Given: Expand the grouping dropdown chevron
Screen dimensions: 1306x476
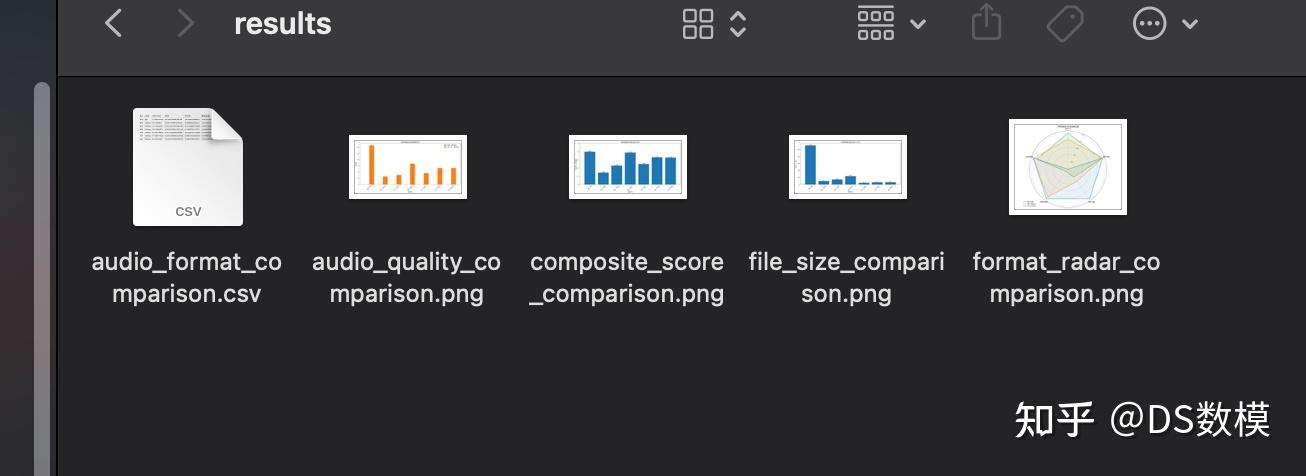Looking at the screenshot, I should point(918,24).
